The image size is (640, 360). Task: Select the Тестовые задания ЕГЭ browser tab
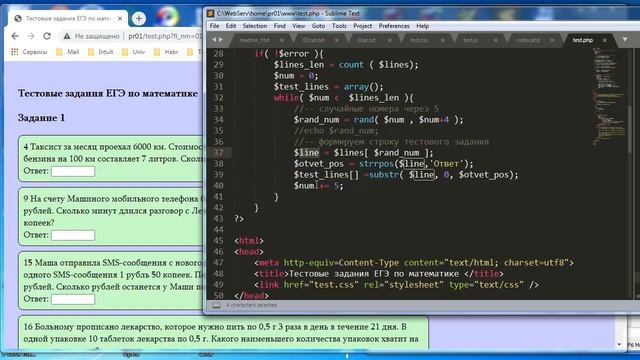[x=68, y=18]
